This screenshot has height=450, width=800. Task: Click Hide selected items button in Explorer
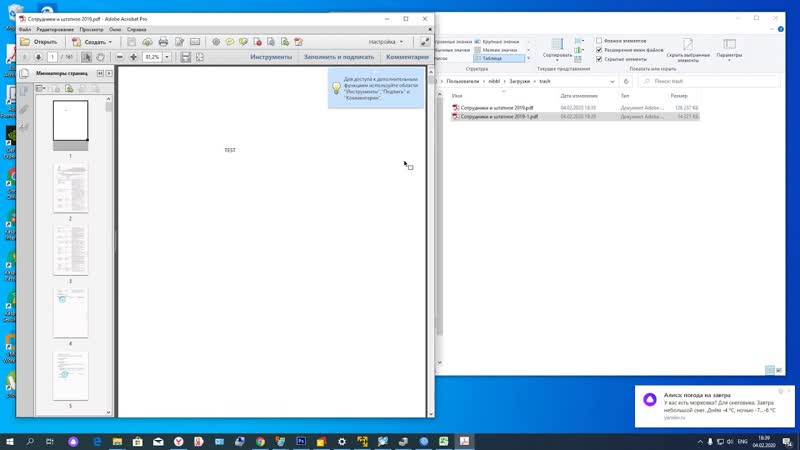click(x=688, y=49)
